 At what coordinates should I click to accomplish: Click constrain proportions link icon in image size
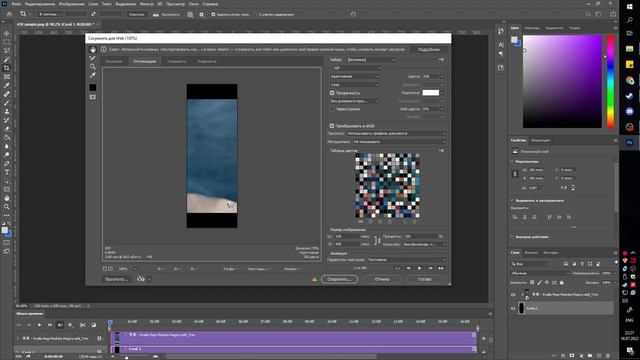378,240
